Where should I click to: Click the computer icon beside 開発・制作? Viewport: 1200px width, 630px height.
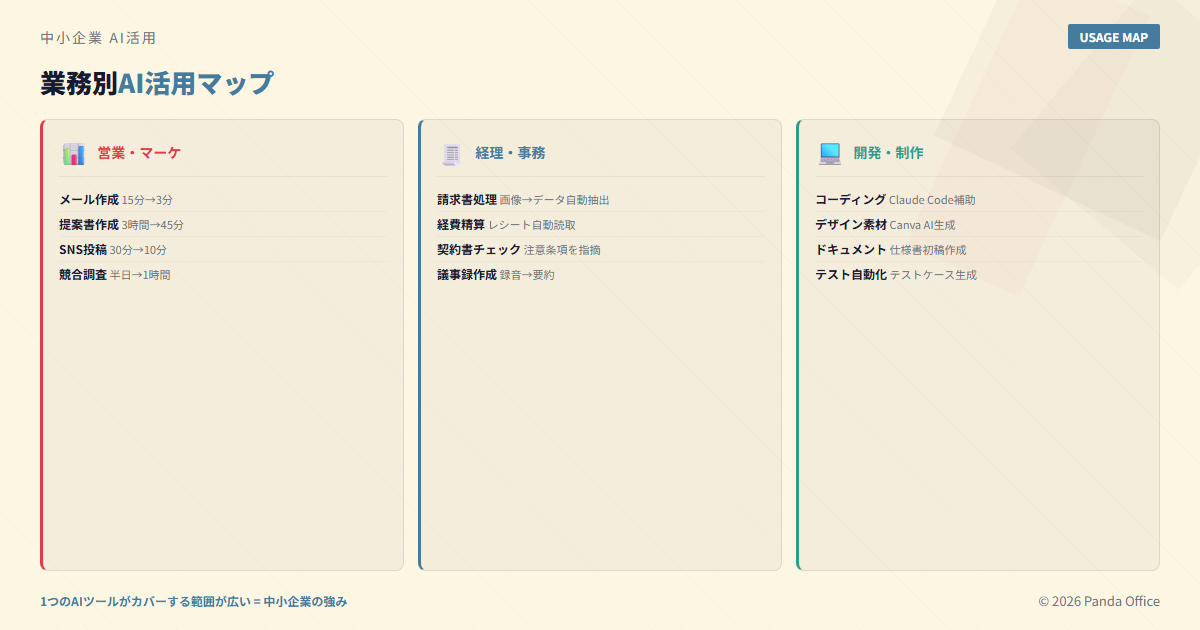(x=830, y=154)
